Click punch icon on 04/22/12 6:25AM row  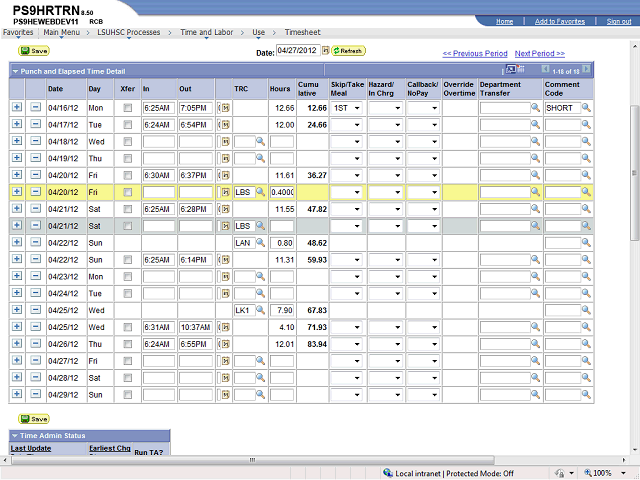click(x=224, y=260)
